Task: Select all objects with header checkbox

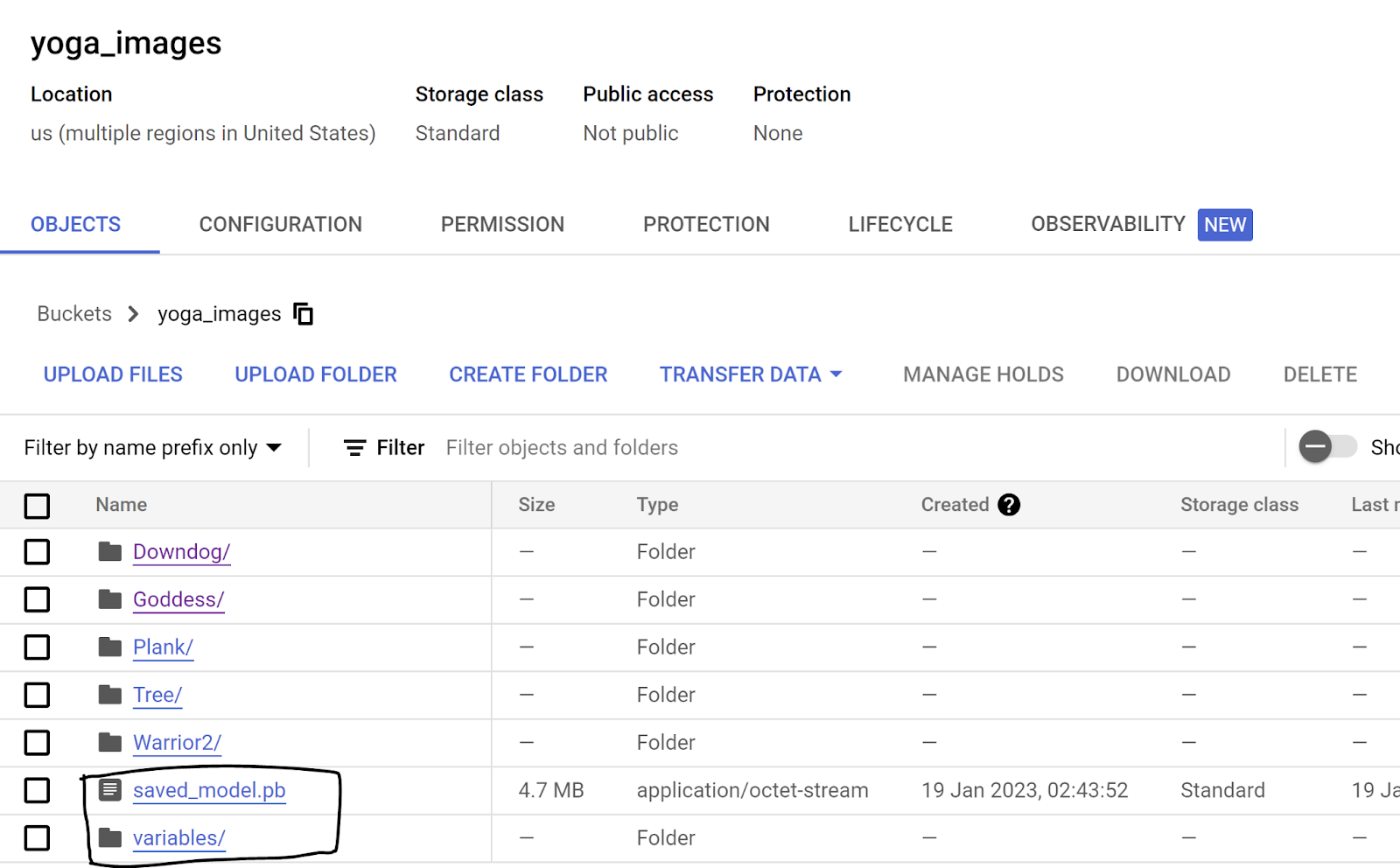Action: pos(37,506)
